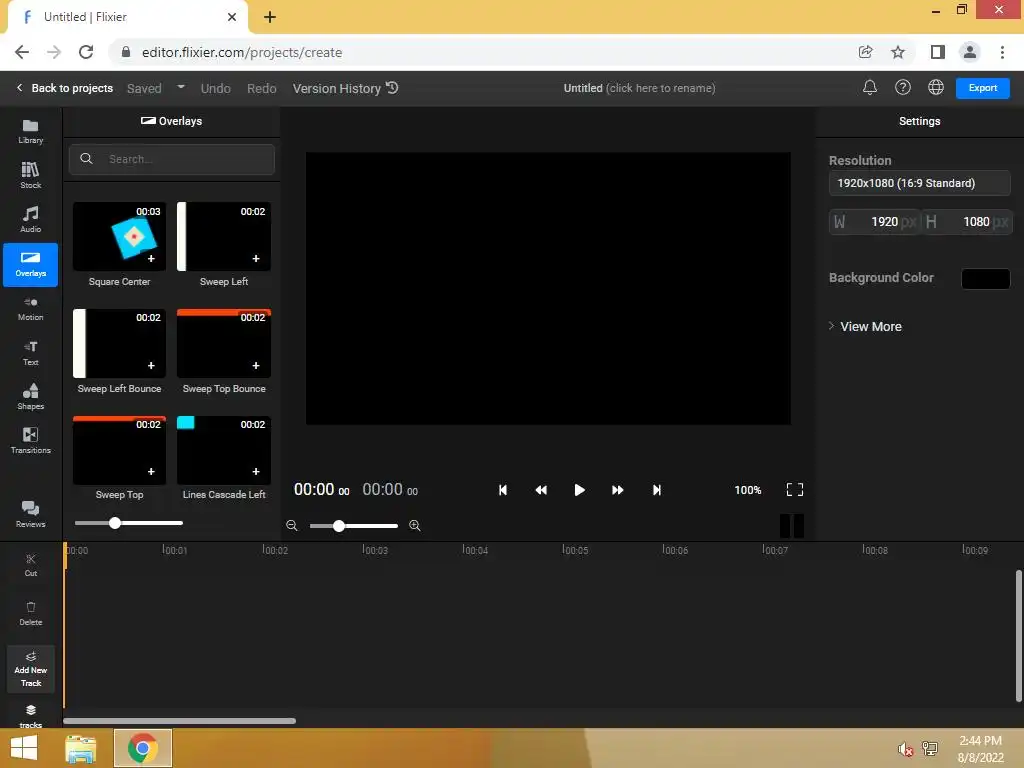This screenshot has width=1024, height=768.
Task: Expand the View More settings
Action: tap(865, 327)
